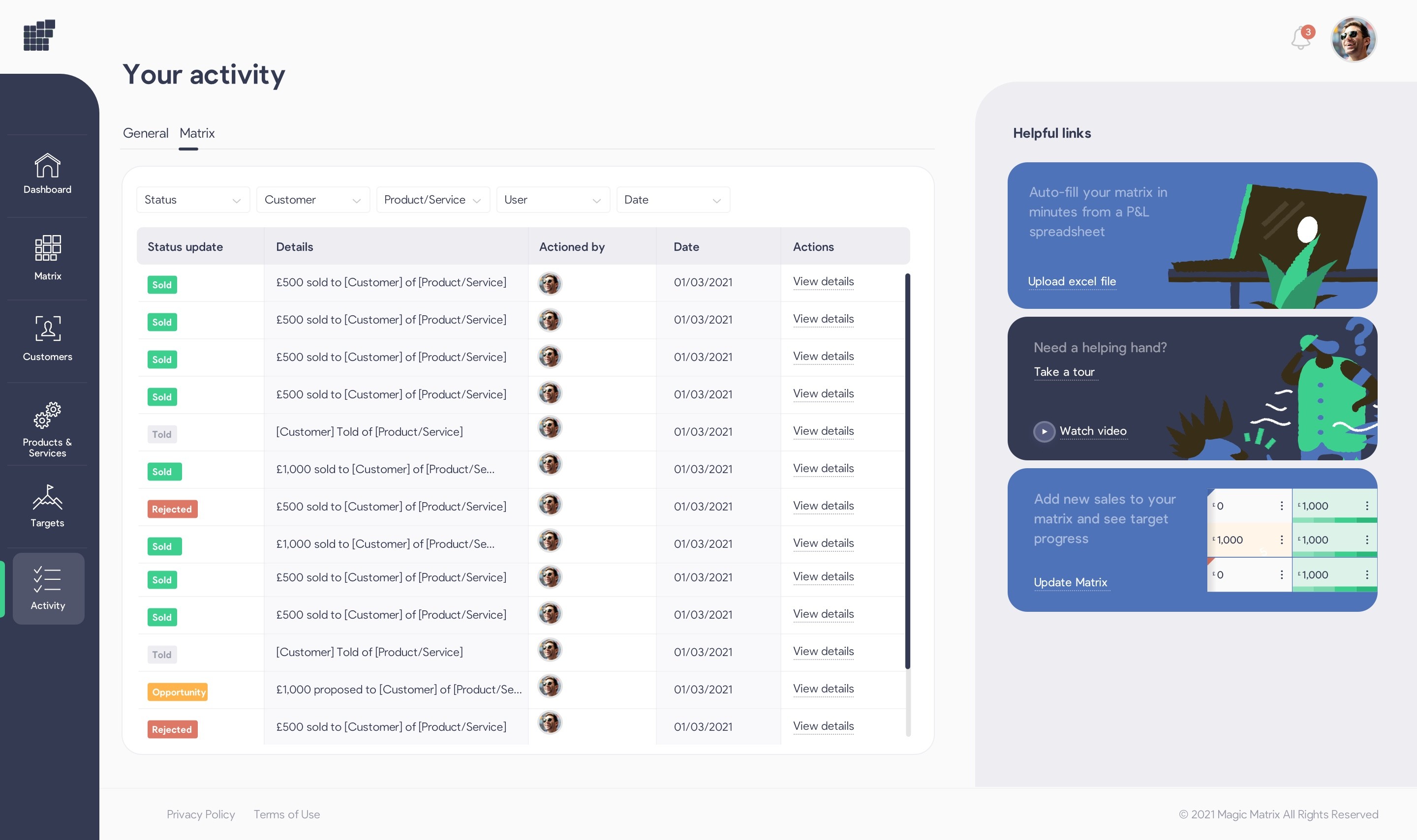Viewport: 1417px width, 840px height.
Task: Click the Take a tour link
Action: pyautogui.click(x=1064, y=372)
